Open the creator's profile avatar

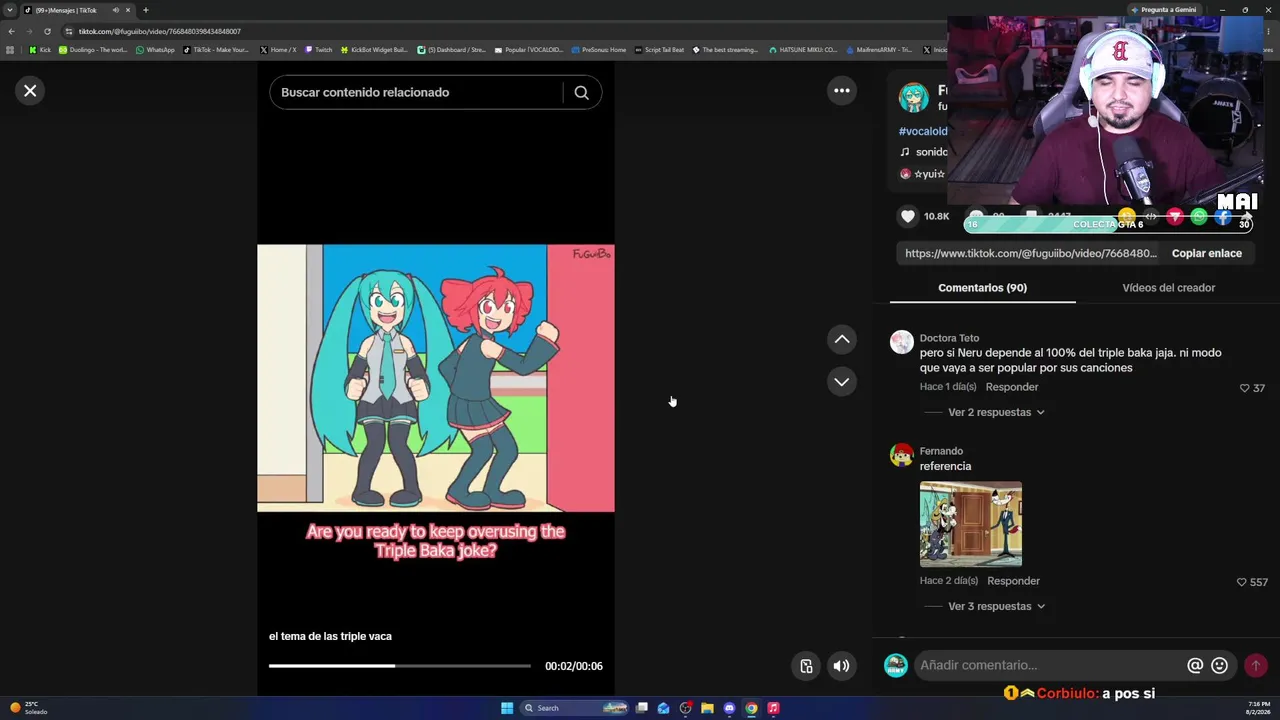pos(913,97)
